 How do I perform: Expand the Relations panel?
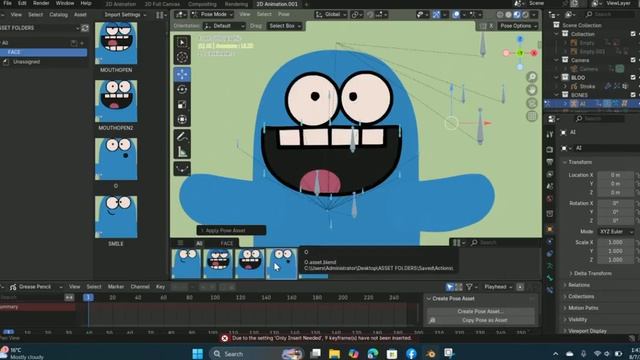[577, 285]
